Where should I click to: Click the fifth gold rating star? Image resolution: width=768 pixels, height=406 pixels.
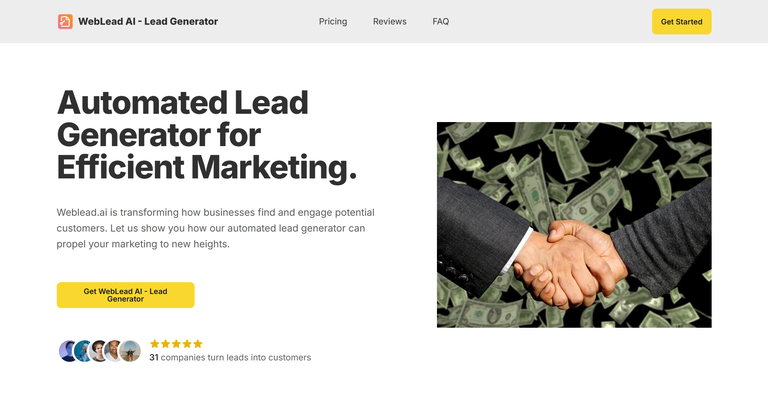tap(198, 344)
